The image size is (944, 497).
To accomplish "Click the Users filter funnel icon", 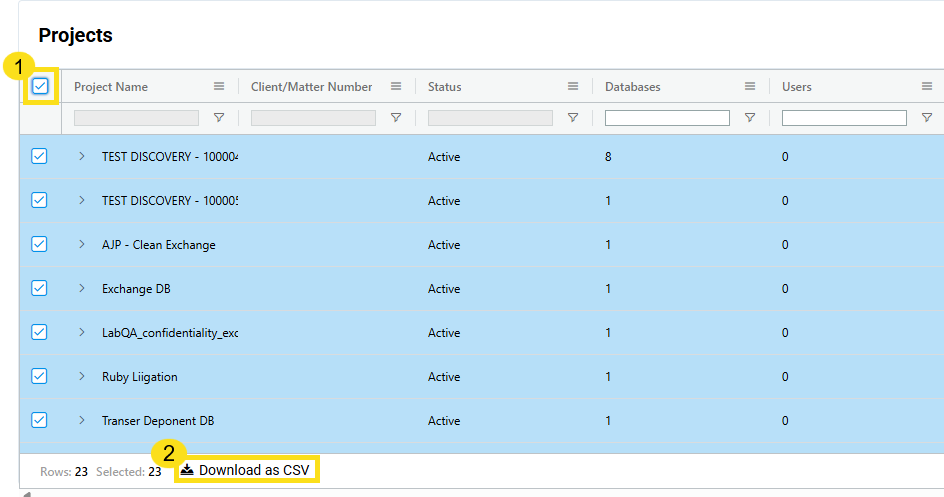I will point(927,118).
